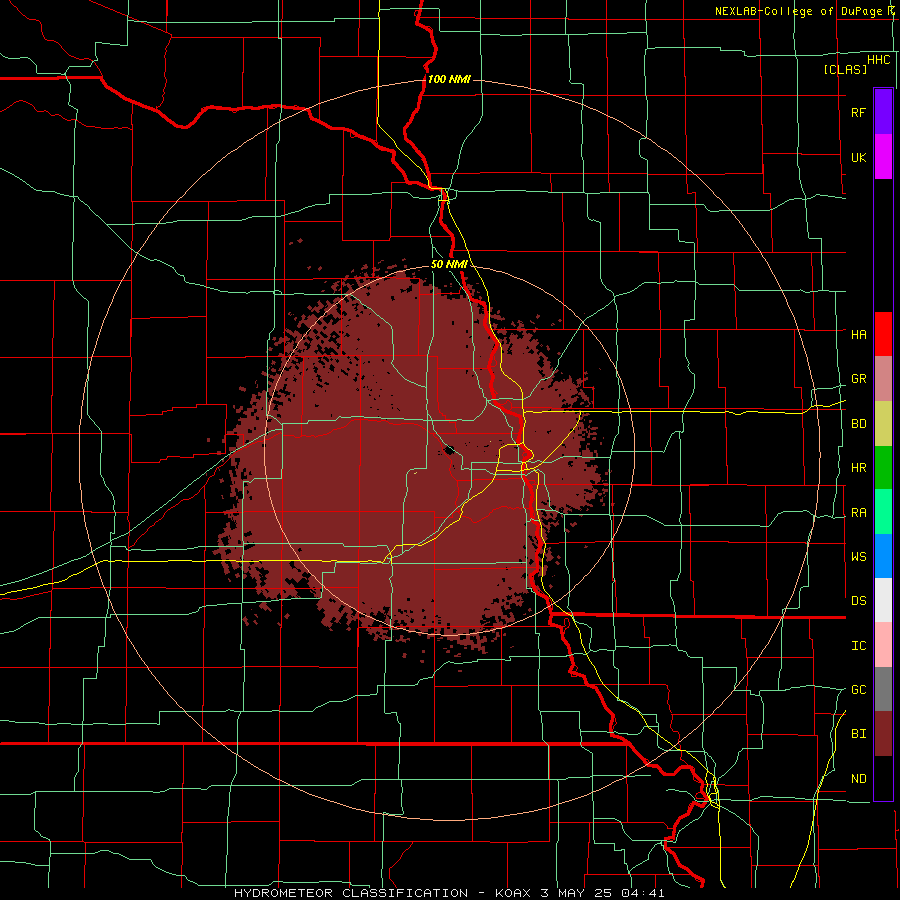The height and width of the screenshot is (900, 900).
Task: Click the 100 NMI range ring label
Action: point(449,79)
